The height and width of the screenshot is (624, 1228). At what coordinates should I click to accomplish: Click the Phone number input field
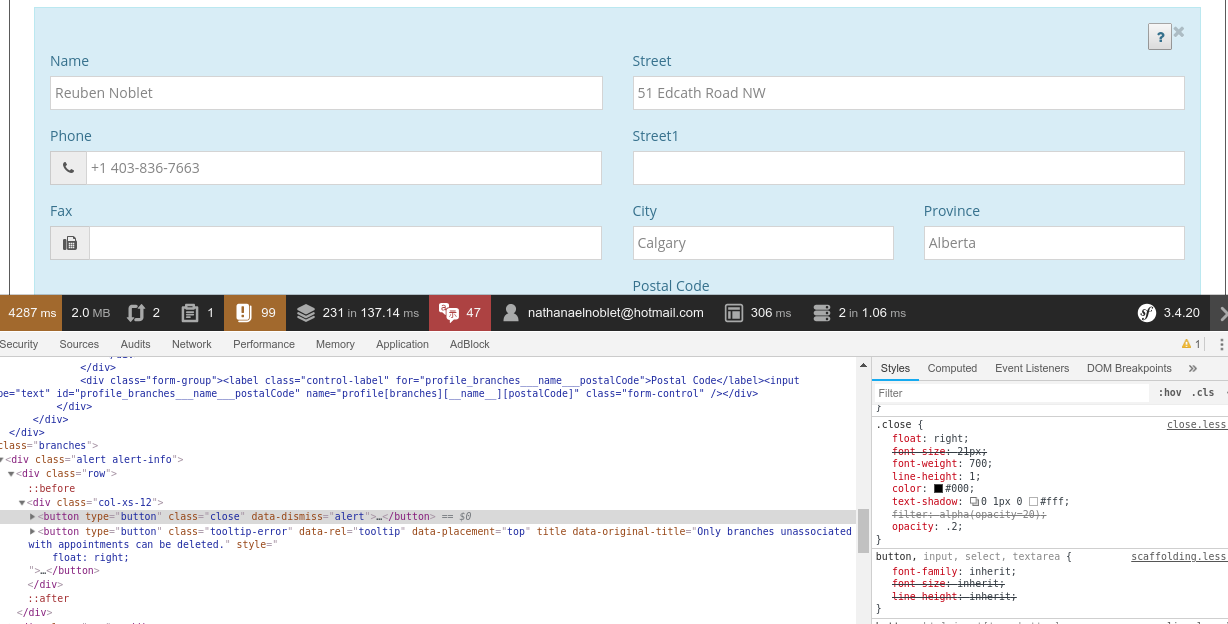[344, 168]
